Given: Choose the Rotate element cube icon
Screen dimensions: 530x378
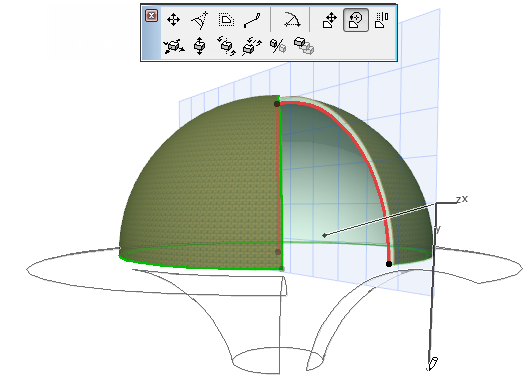Looking at the screenshot, I should (226, 46).
